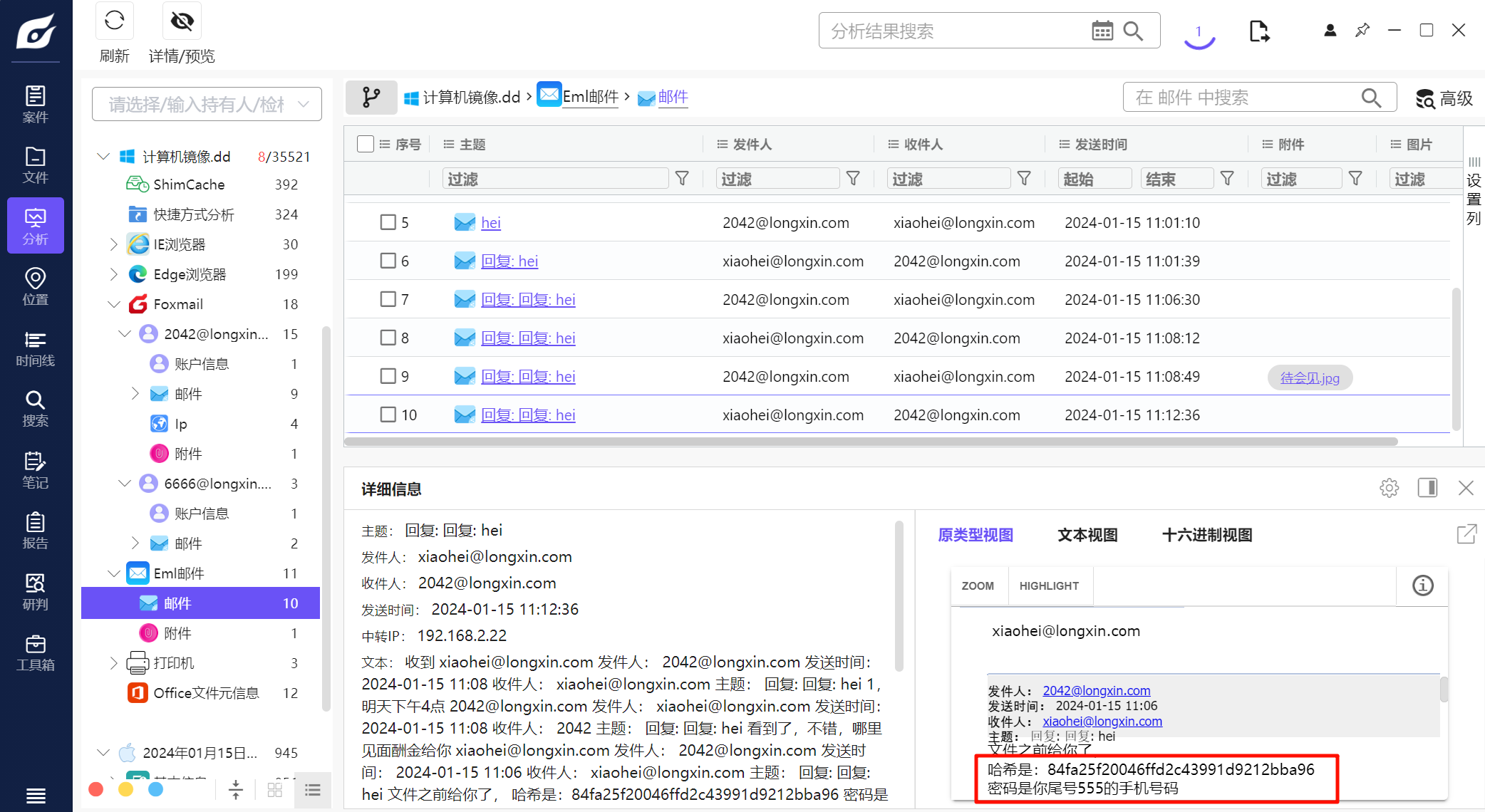Click the calendar icon in the search box
Image resolution: width=1485 pixels, height=812 pixels.
[1102, 31]
